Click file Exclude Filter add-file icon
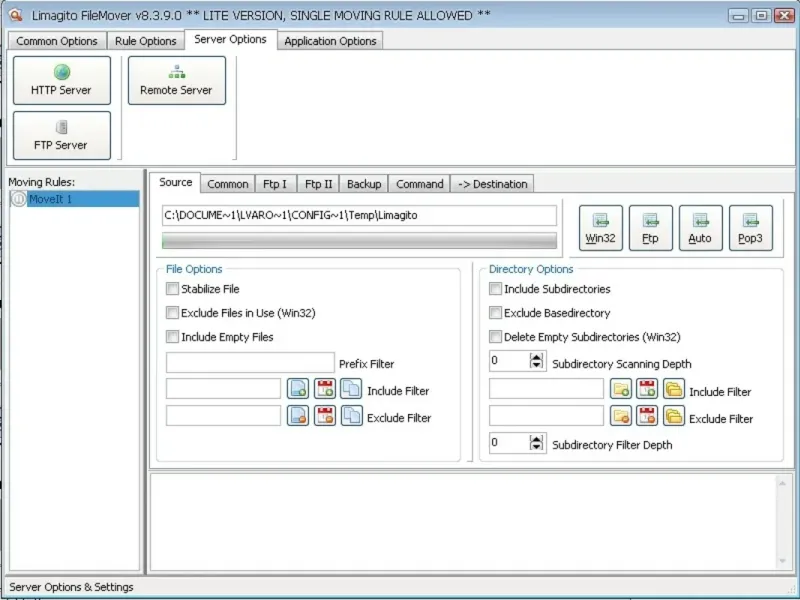The width and height of the screenshot is (800, 600). [297, 416]
